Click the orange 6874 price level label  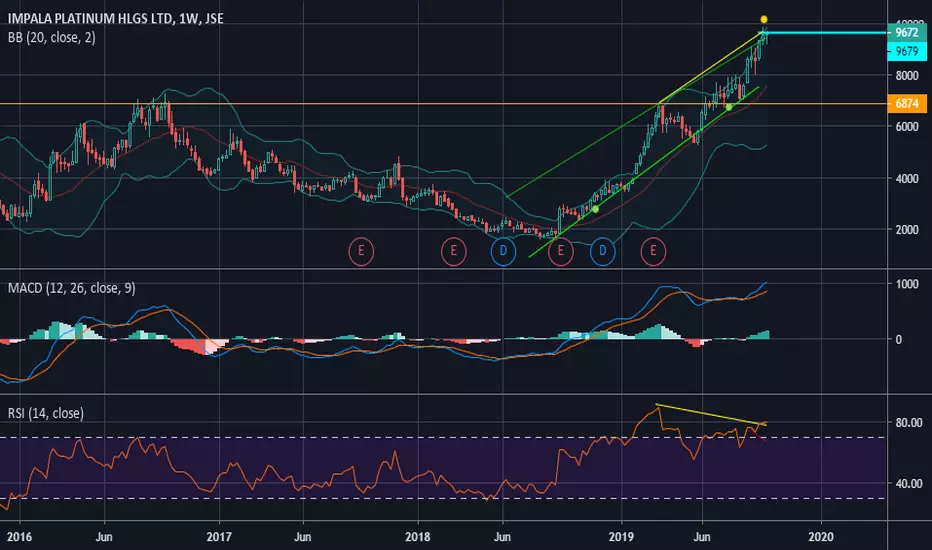(x=907, y=103)
